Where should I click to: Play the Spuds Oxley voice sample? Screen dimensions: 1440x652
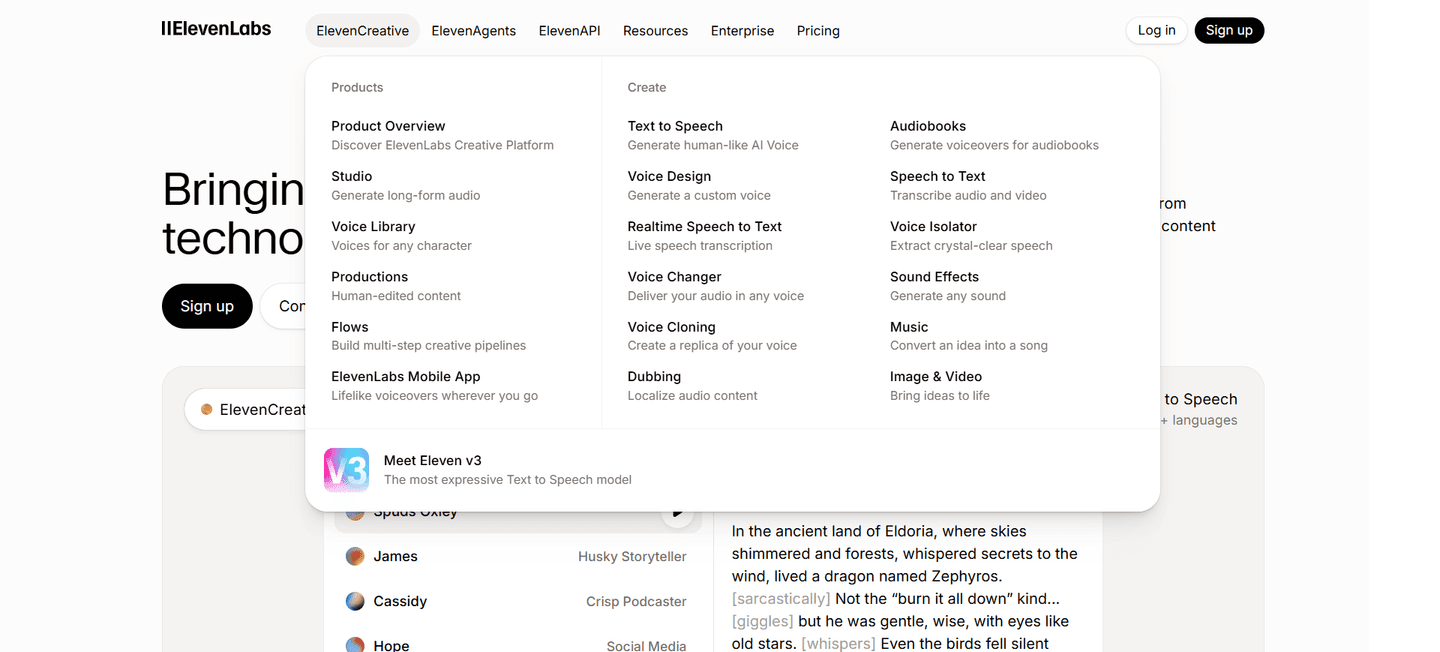(677, 514)
